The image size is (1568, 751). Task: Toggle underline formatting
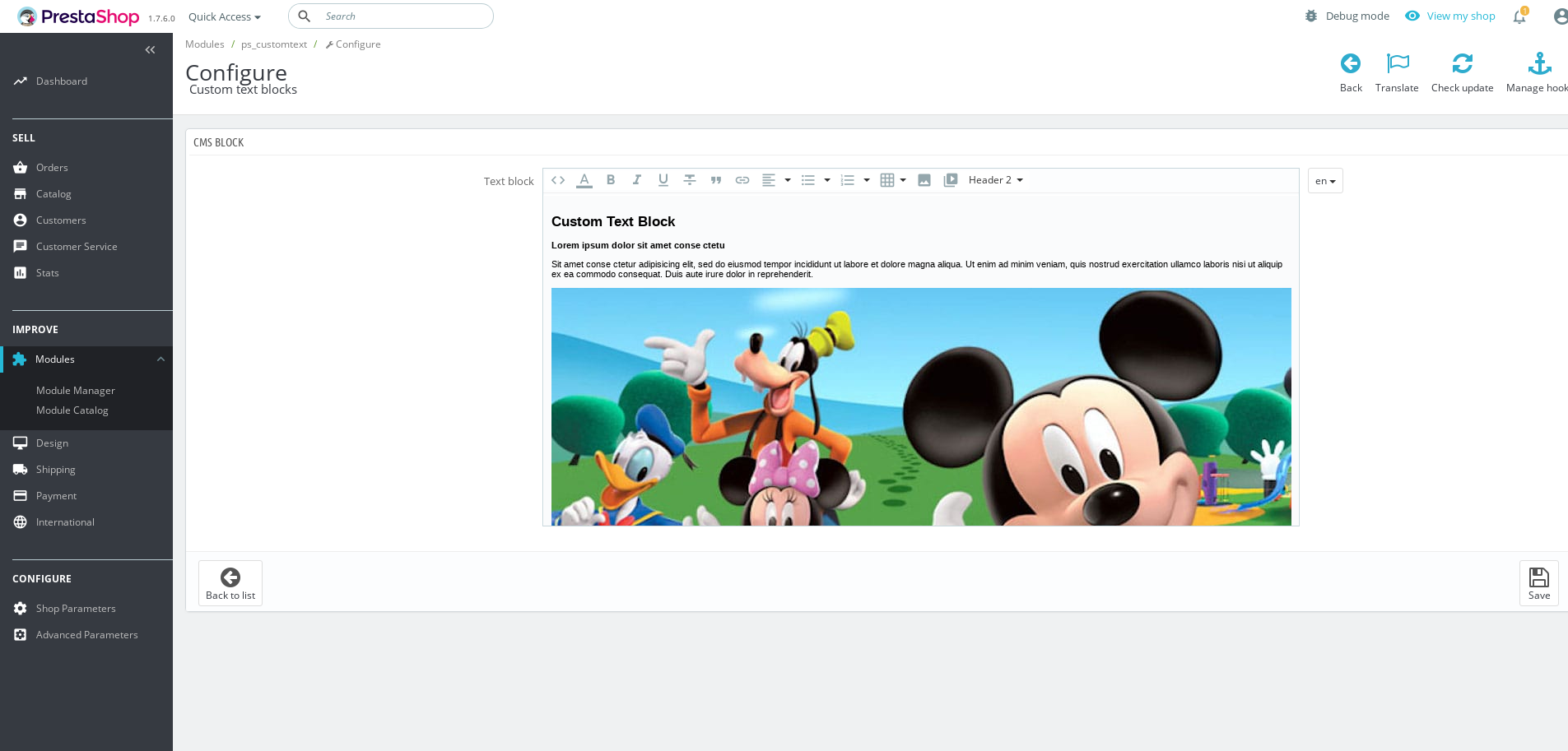(x=663, y=180)
